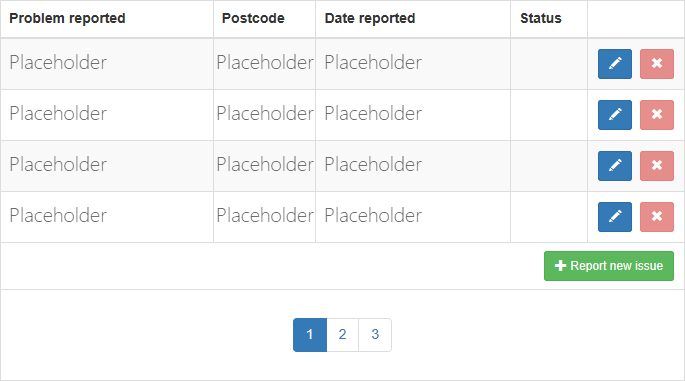Click the Postcode column header
This screenshot has height=381, width=685.
point(253,18)
